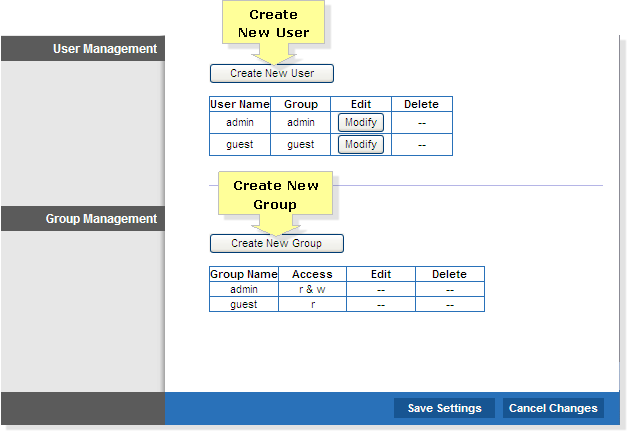This screenshot has width=627, height=431.
Task: Click the Group Name column header
Action: click(x=244, y=274)
